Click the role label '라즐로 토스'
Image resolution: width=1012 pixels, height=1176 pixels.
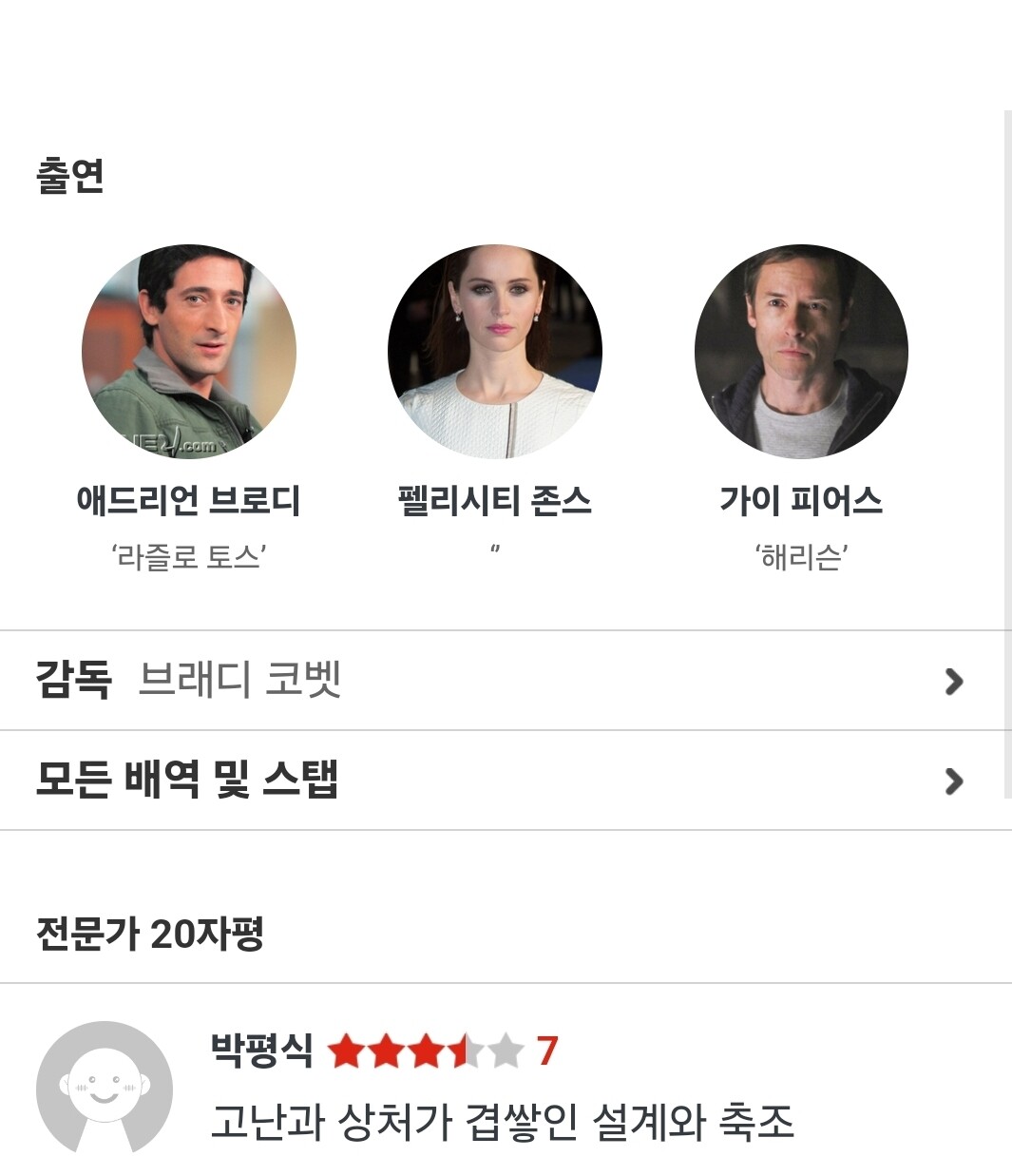click(188, 556)
